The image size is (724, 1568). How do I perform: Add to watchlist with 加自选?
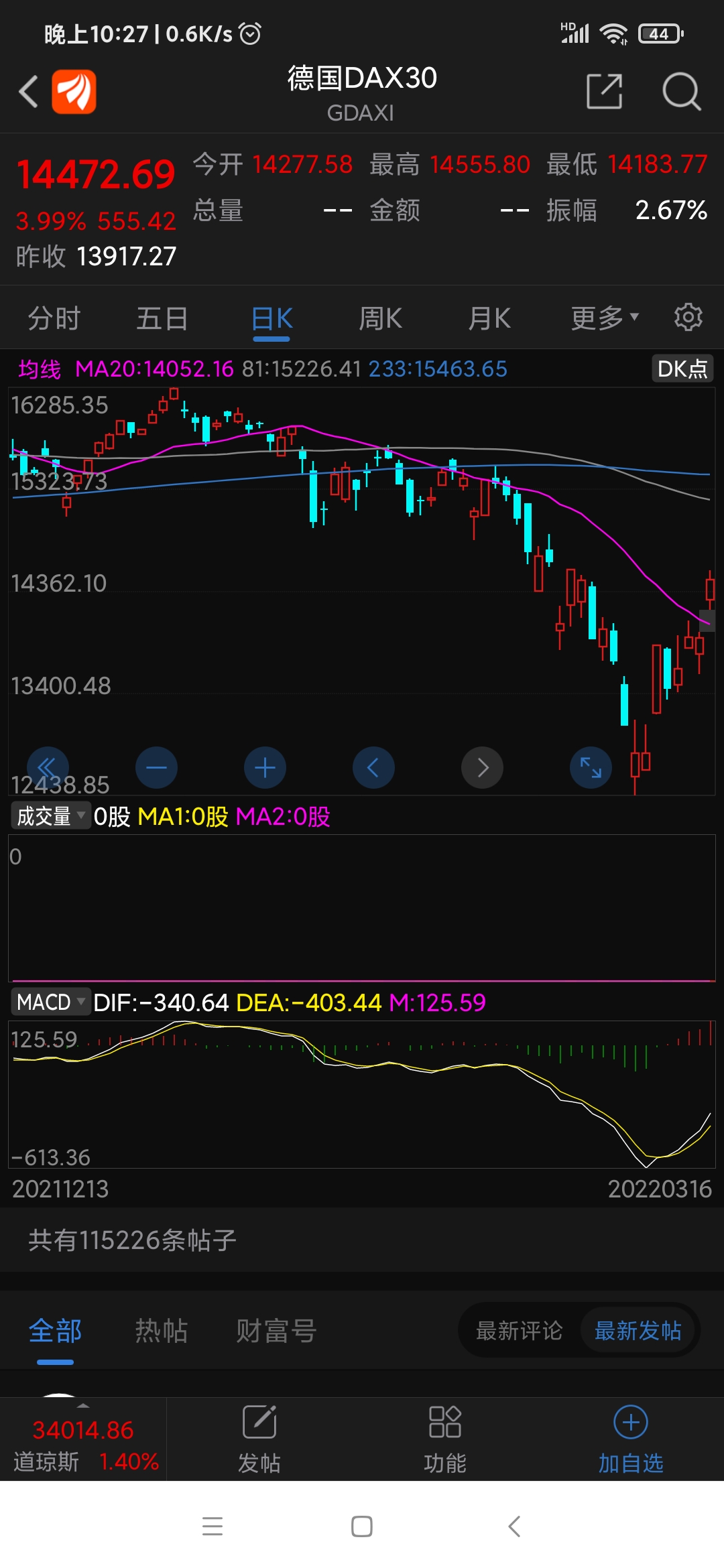click(x=631, y=1439)
